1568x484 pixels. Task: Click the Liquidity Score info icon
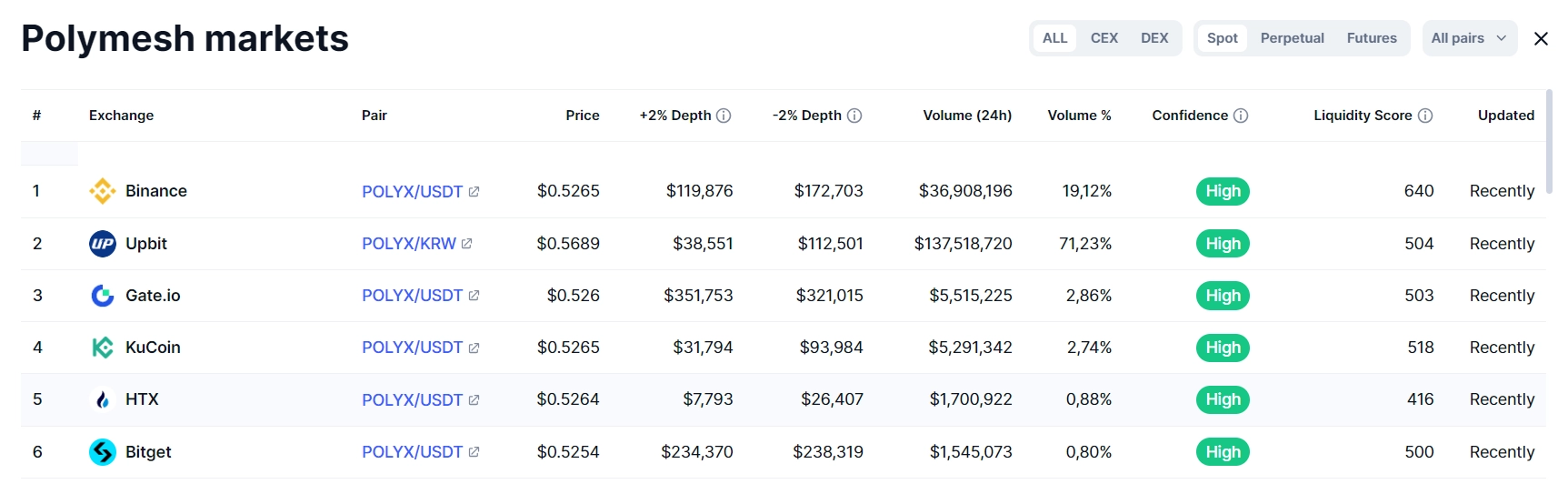(x=1425, y=116)
